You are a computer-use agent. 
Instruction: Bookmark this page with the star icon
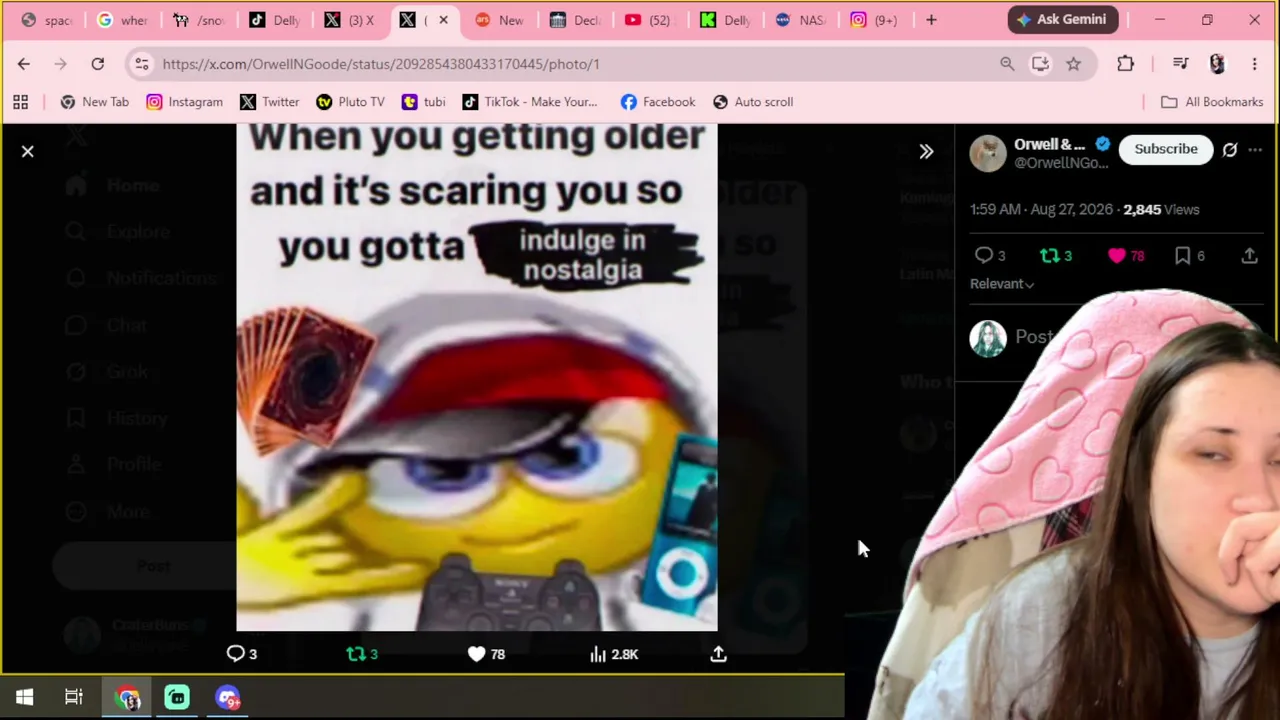pyautogui.click(x=1073, y=64)
